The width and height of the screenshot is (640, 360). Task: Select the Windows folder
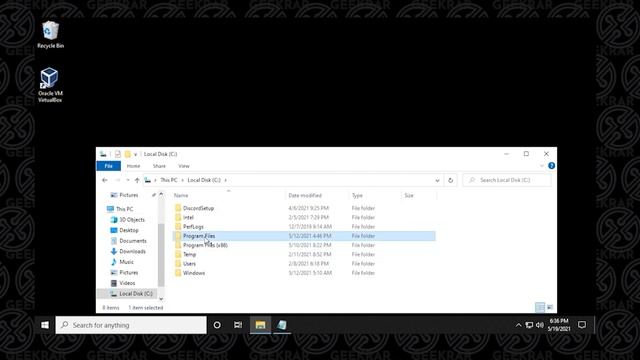[194, 273]
